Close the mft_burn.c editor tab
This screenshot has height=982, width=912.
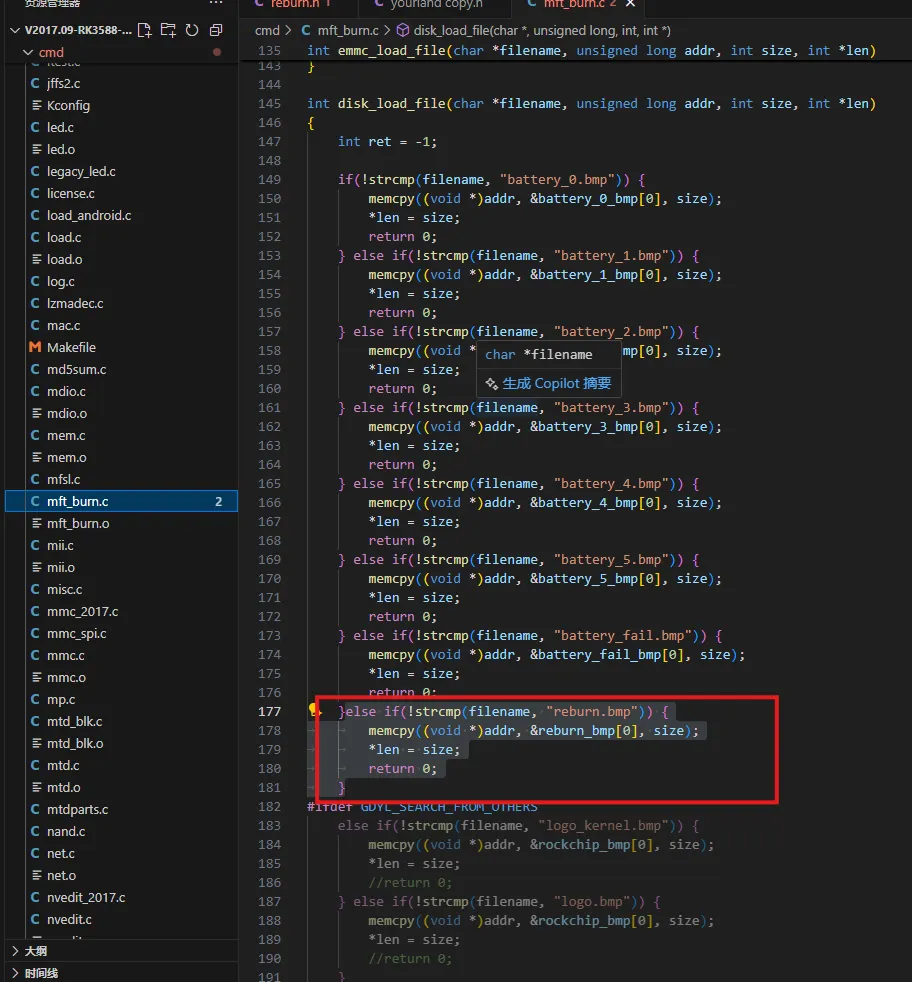pos(630,4)
